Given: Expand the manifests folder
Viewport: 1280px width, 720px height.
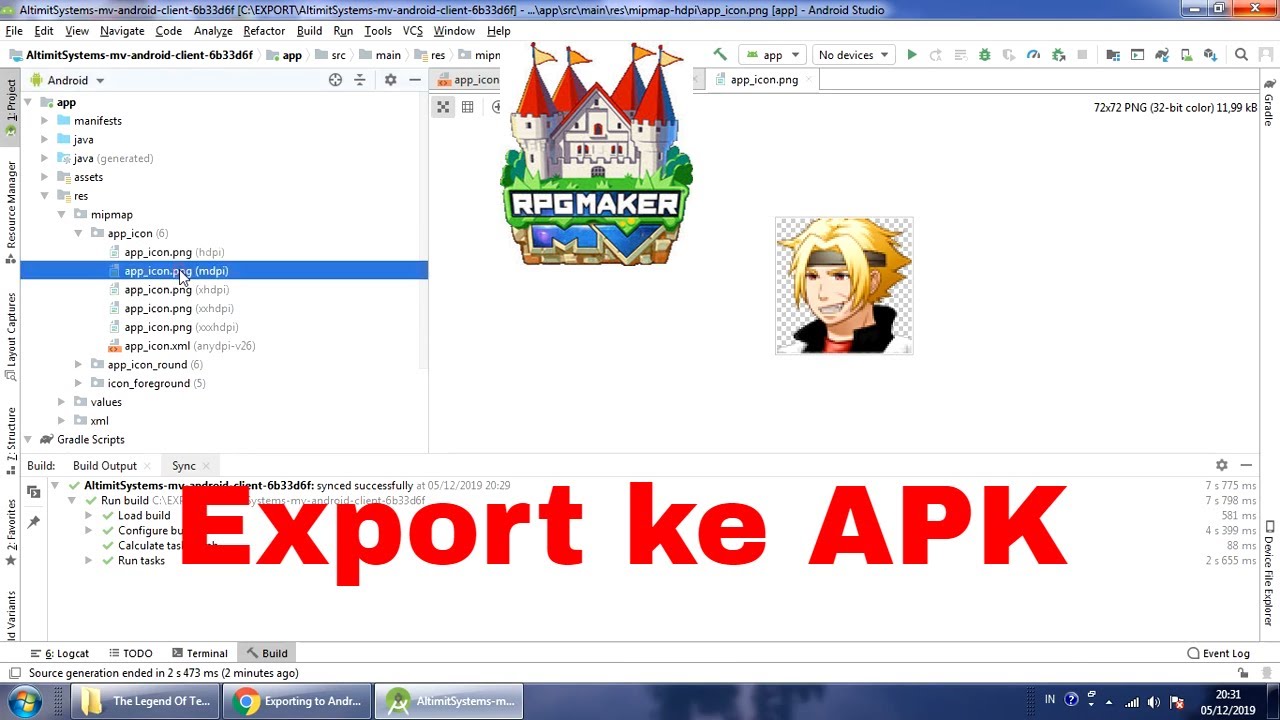Looking at the screenshot, I should click(44, 121).
